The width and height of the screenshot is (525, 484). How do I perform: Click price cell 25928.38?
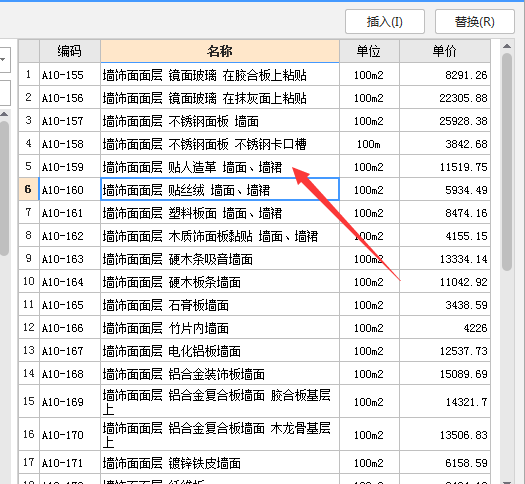(445, 120)
